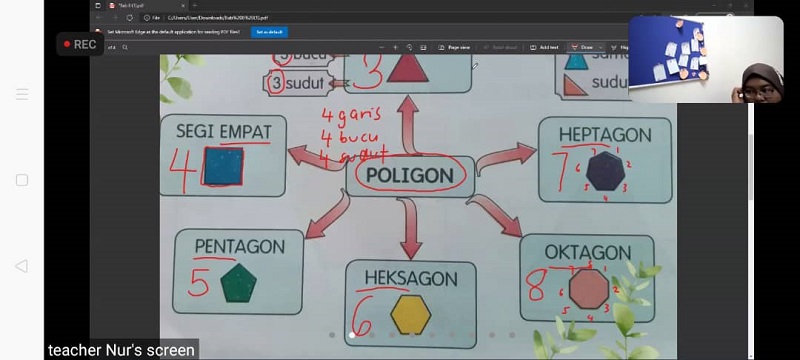Click the rotate page icon
Viewport: 800px width, 360px height.
[x=409, y=47]
